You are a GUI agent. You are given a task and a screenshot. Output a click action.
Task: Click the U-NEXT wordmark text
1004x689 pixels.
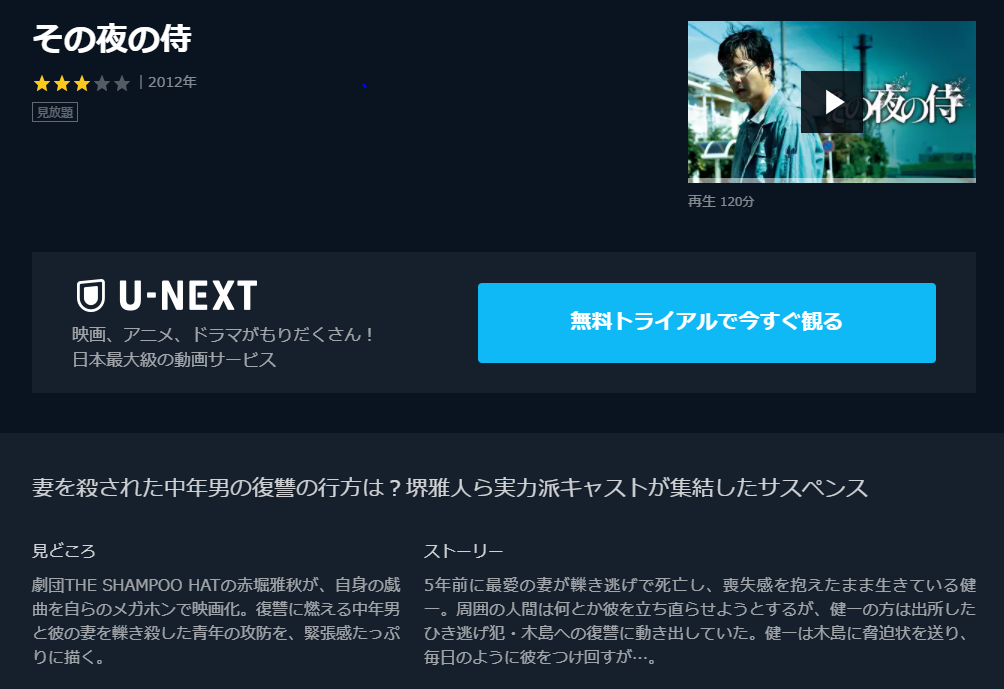pyautogui.click(x=188, y=296)
